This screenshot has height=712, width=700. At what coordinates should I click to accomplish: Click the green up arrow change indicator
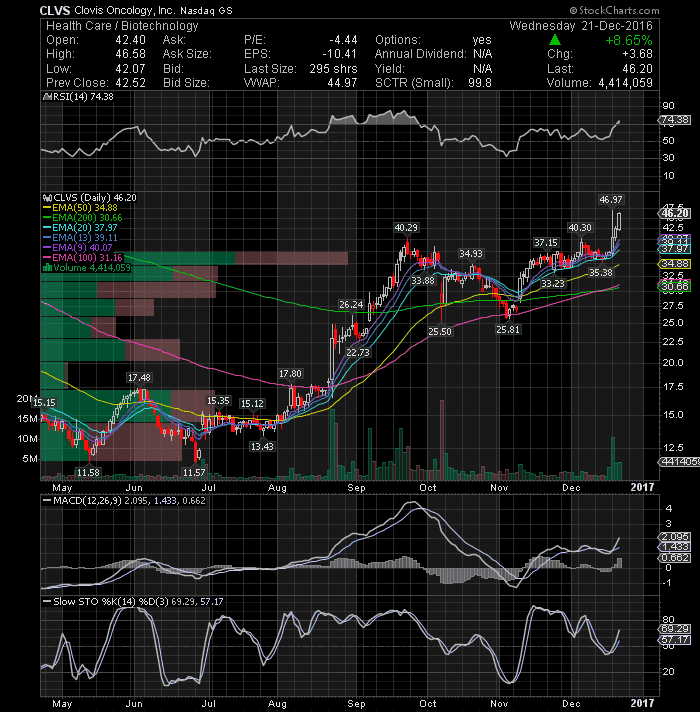[x=555, y=40]
